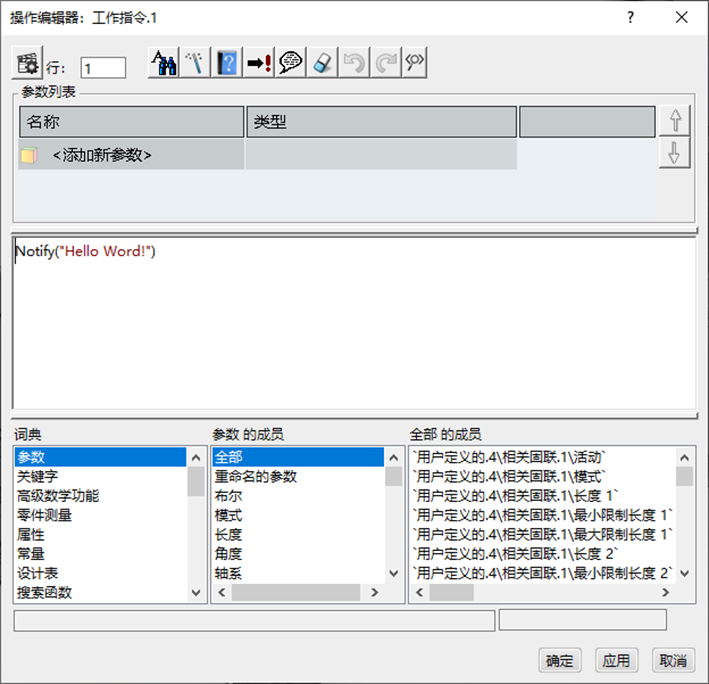Confirm with the 确定 button
Screen dimensions: 709x684
pyautogui.click(x=560, y=660)
